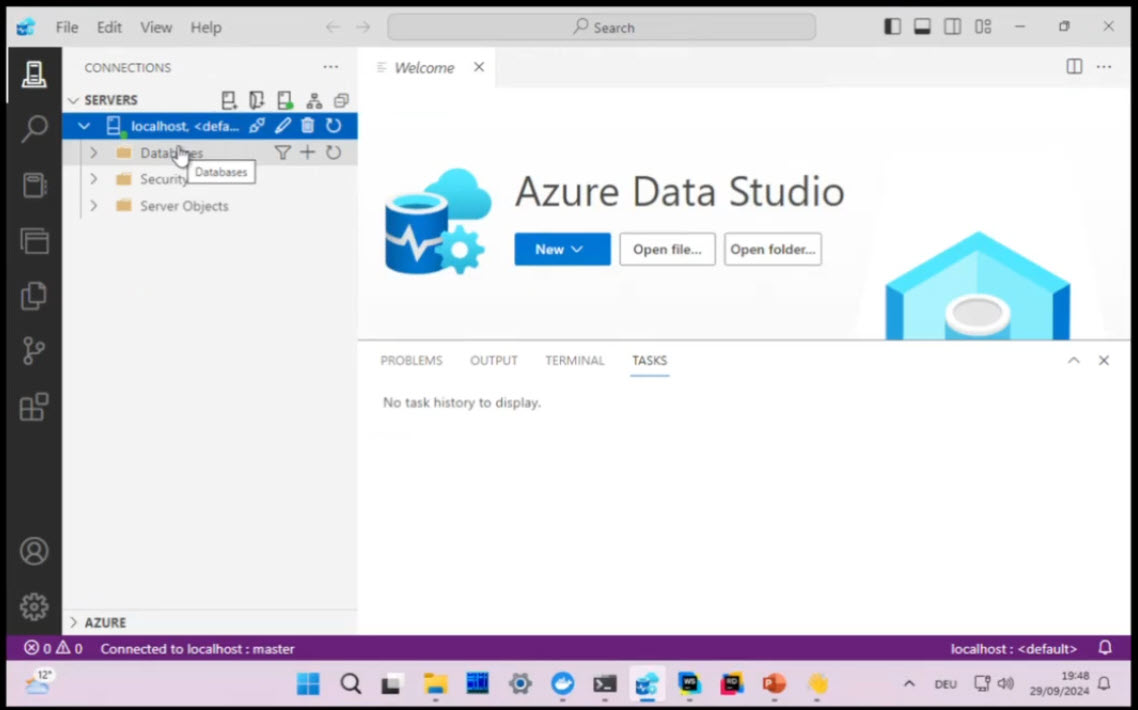The height and width of the screenshot is (710, 1138).
Task: Toggle bottom panel layout icon
Action: (922, 27)
